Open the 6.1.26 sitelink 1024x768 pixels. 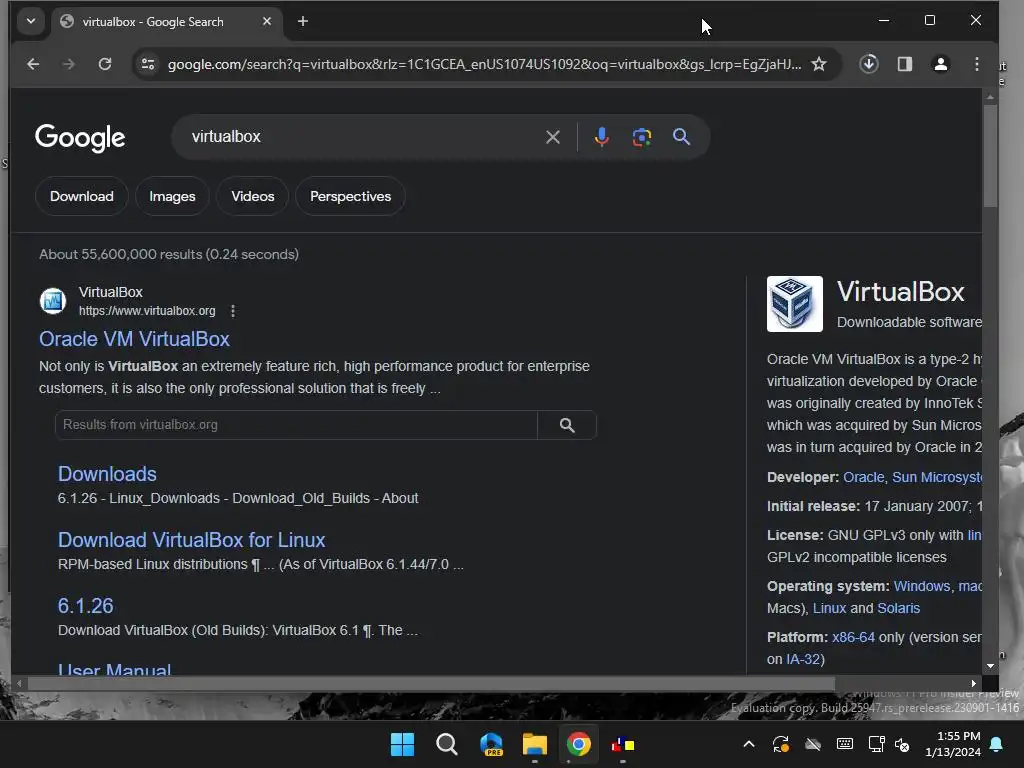[x=86, y=605]
